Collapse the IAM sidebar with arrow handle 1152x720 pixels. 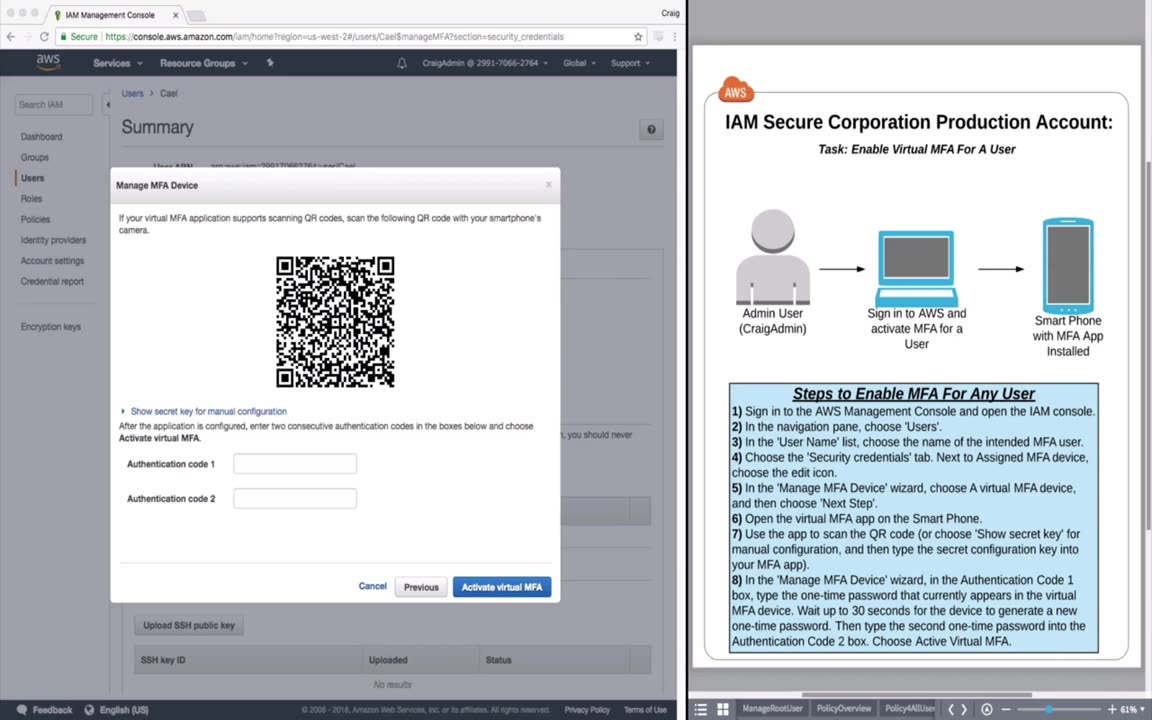point(108,104)
